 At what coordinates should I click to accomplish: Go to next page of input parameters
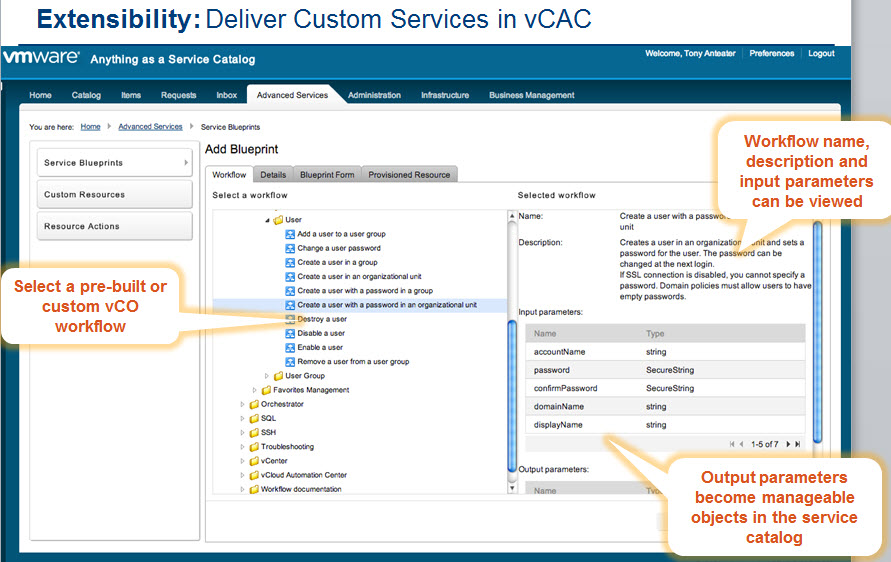[788, 444]
